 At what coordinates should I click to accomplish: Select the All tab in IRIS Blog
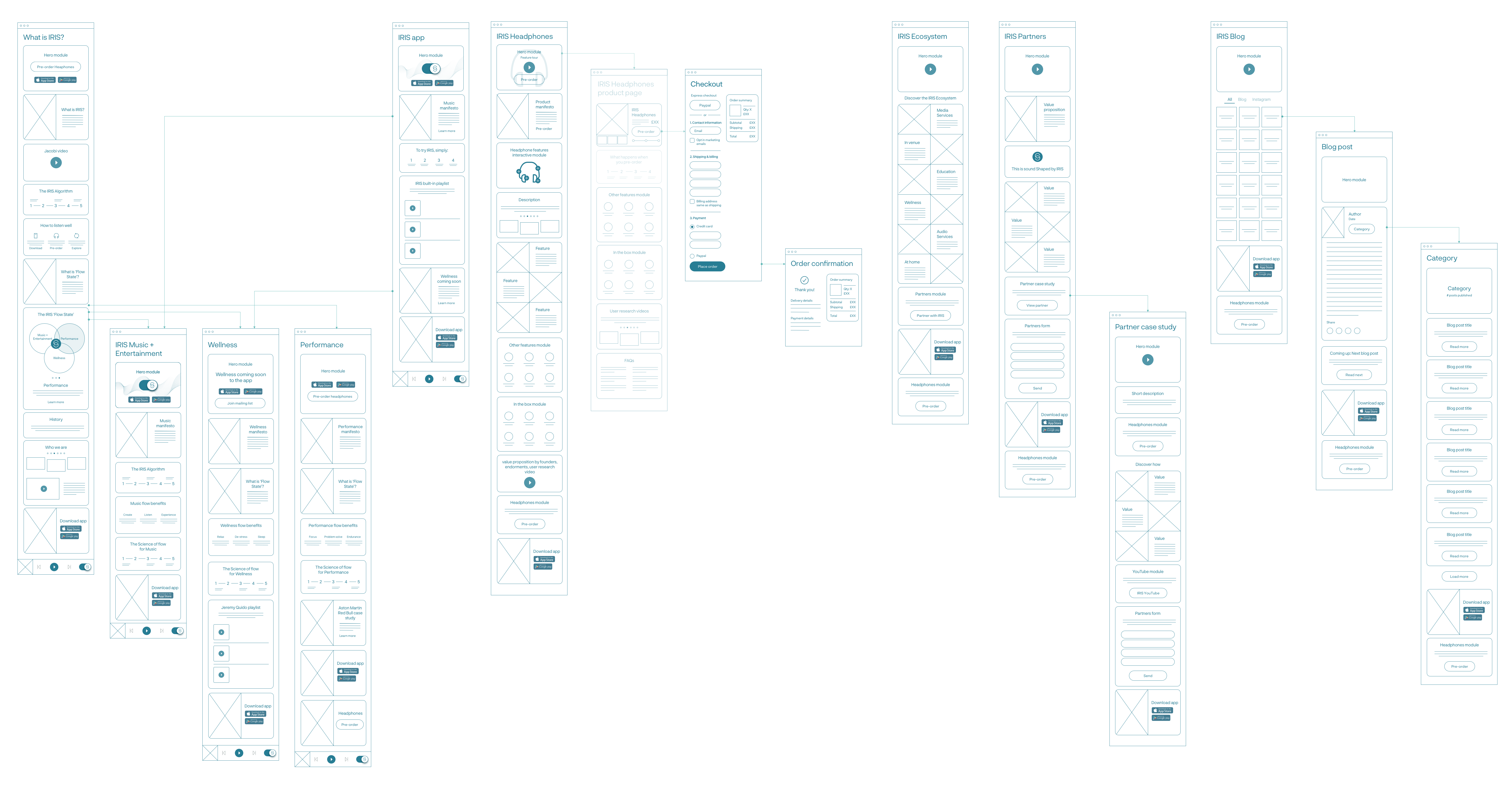tap(1230, 99)
